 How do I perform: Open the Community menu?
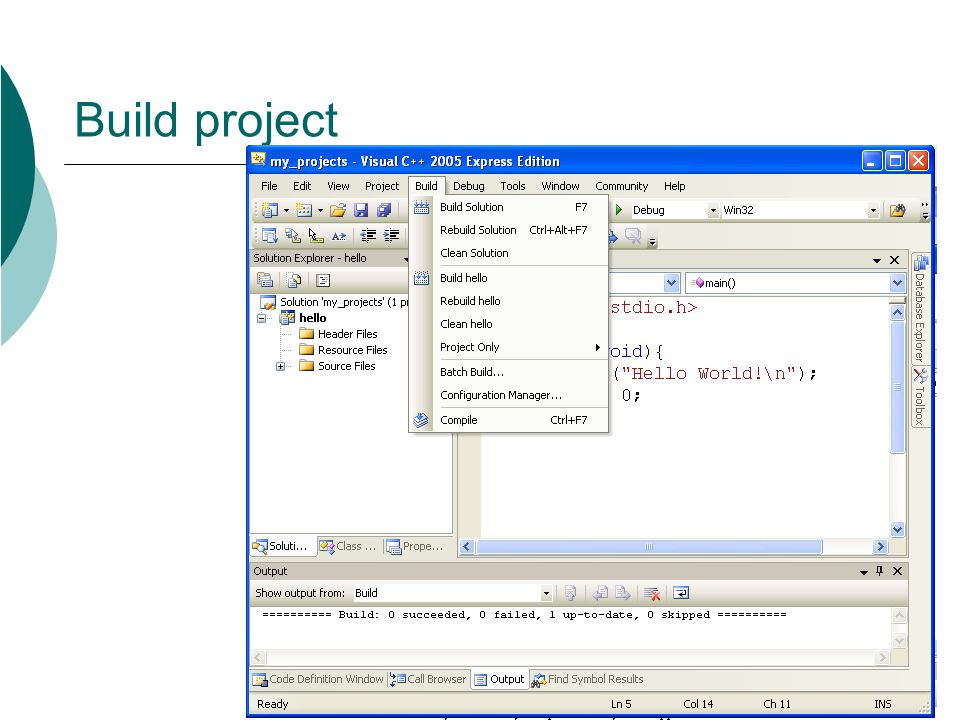coord(621,186)
